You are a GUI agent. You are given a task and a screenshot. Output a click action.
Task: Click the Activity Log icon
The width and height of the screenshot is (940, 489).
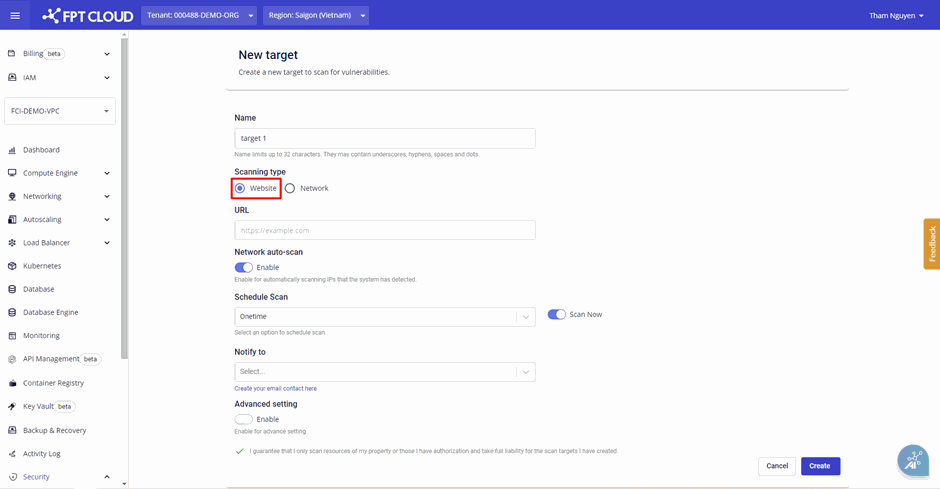tap(11, 454)
